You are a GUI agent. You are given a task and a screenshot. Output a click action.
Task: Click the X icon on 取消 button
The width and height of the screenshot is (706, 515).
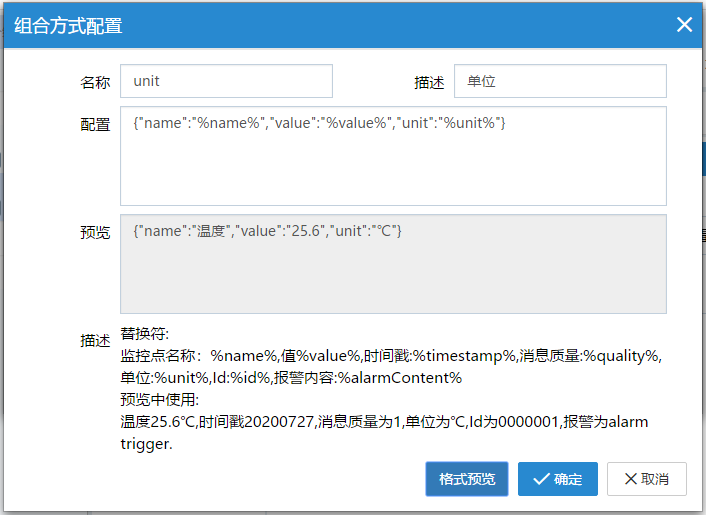[x=630, y=479]
